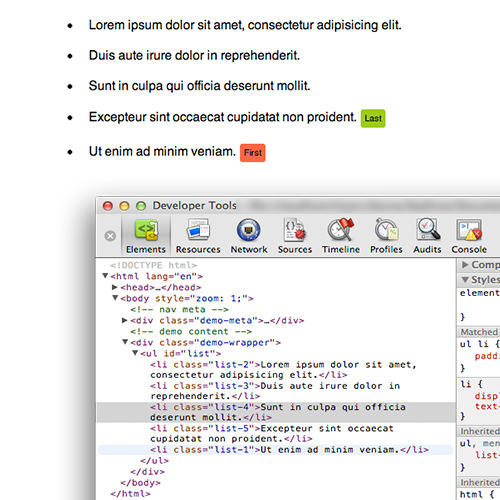Click the yellow minimize window button
Screen dimensions: 500x500
pyautogui.click(x=124, y=206)
